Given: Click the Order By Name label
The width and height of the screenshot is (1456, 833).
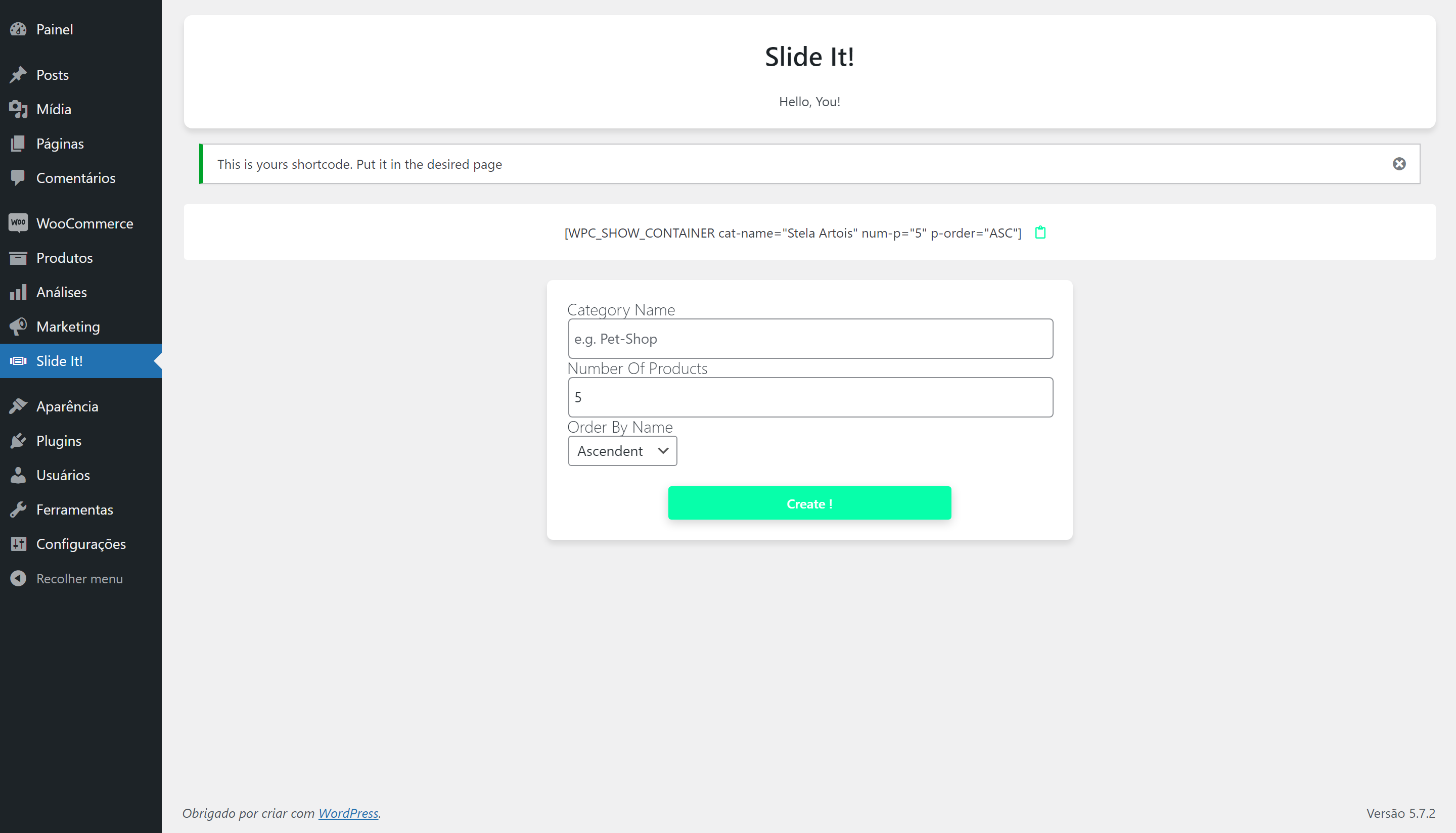Looking at the screenshot, I should pyautogui.click(x=620, y=427).
